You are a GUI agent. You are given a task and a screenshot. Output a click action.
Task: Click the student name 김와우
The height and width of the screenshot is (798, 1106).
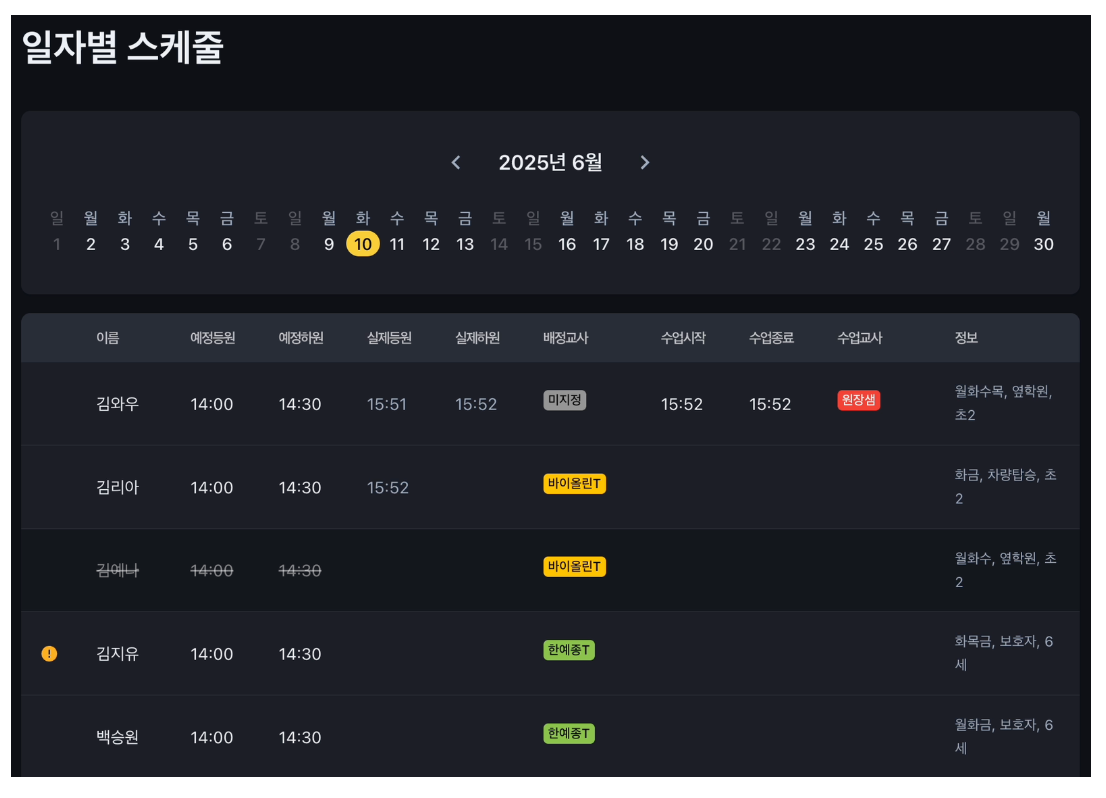point(118,404)
